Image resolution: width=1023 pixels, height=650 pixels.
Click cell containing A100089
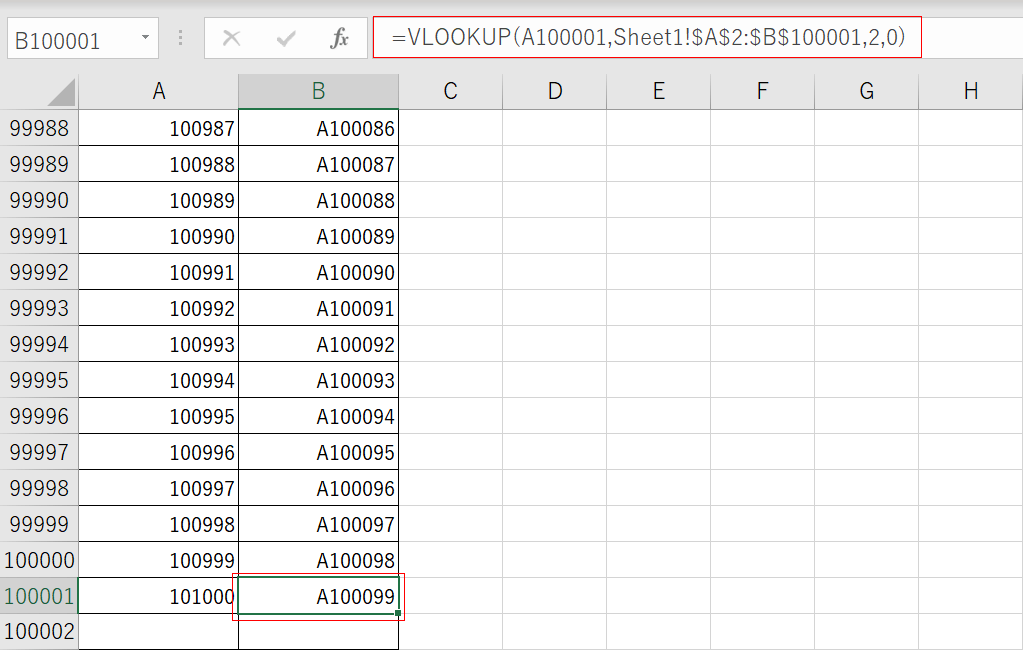tap(318, 236)
